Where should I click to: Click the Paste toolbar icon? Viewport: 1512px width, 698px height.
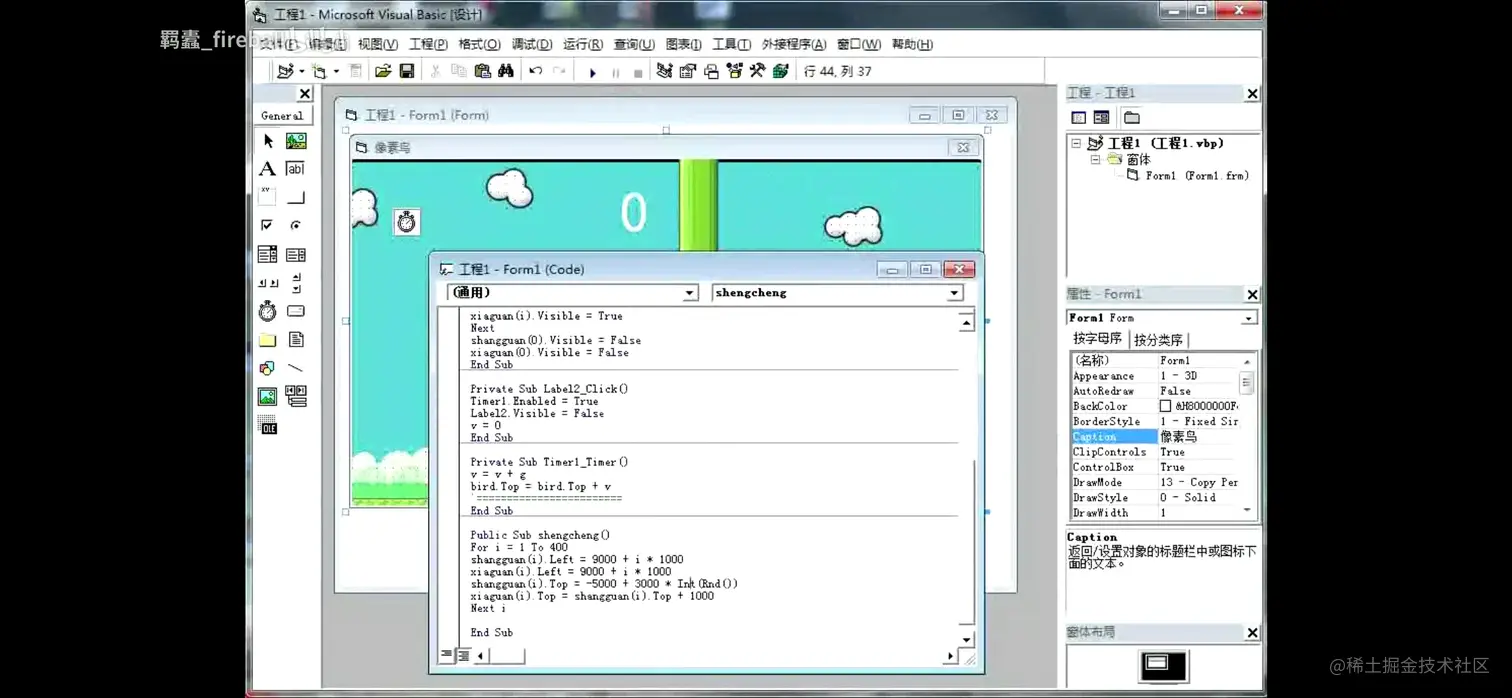pyautogui.click(x=482, y=71)
